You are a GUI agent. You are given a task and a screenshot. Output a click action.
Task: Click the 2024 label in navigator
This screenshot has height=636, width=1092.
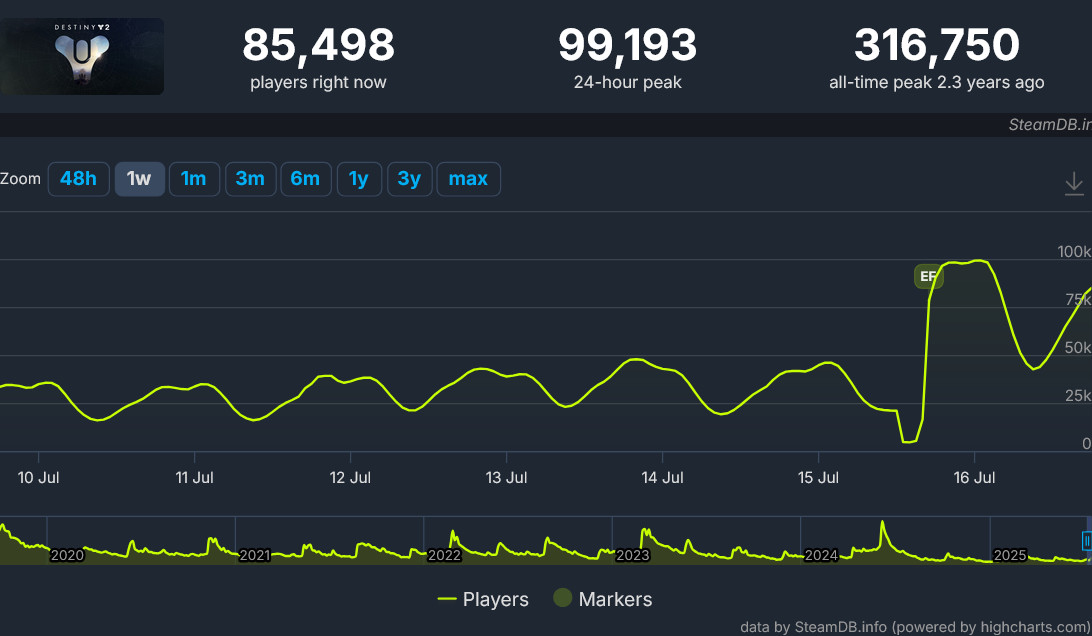[x=821, y=555]
